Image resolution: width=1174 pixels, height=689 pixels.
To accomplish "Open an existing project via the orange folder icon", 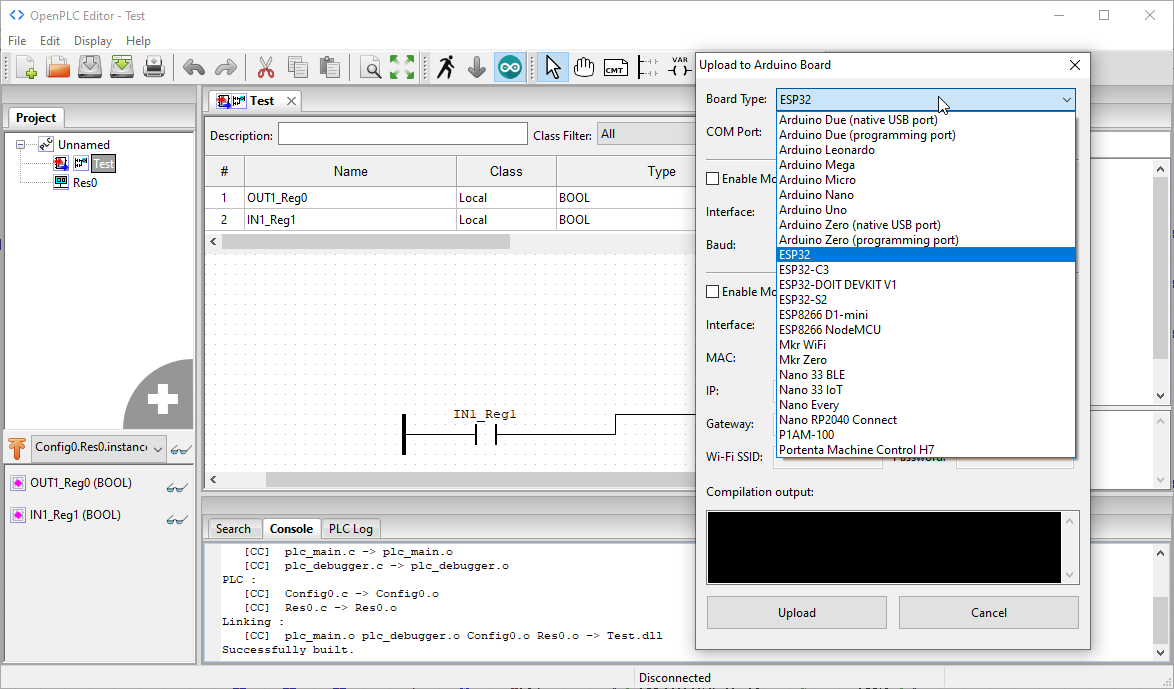I will point(58,68).
